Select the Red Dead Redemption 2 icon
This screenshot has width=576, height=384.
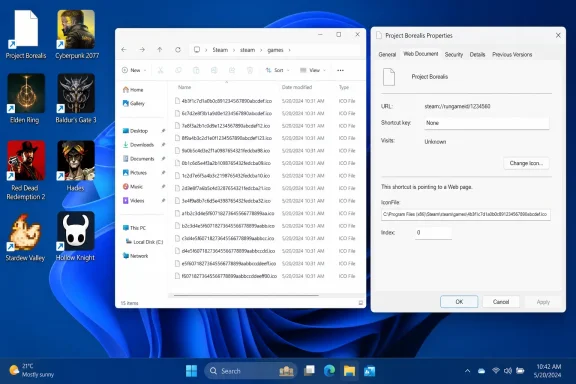point(25,171)
